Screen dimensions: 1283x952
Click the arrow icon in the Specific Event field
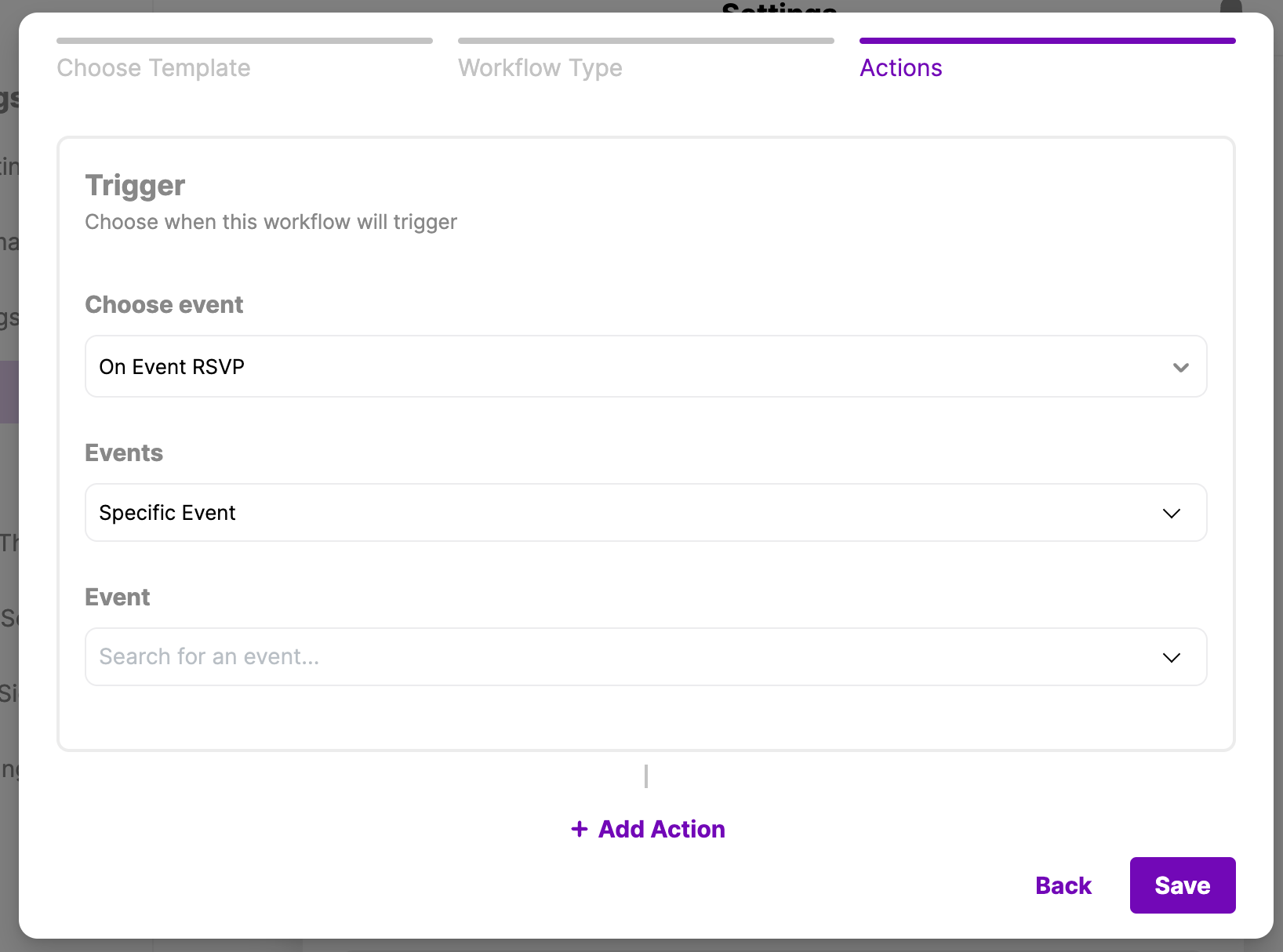click(1171, 513)
